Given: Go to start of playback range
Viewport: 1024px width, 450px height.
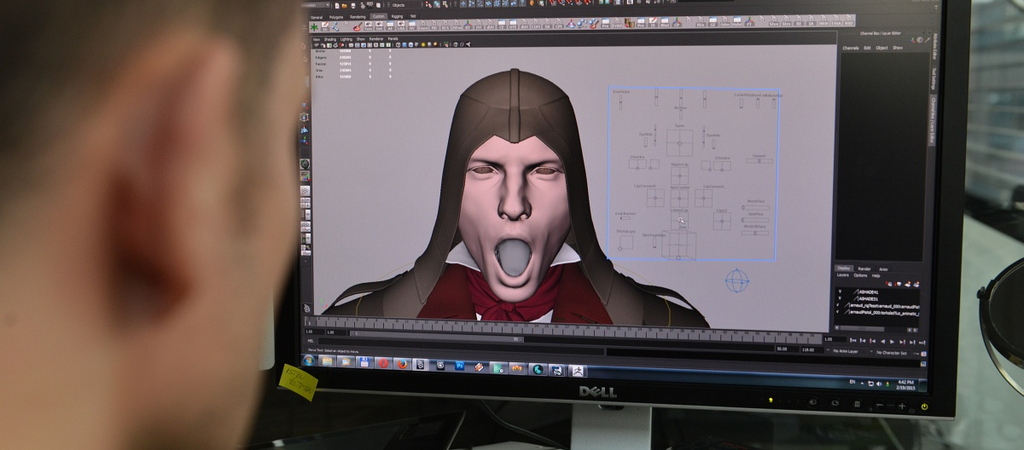Looking at the screenshot, I should coord(854,341).
